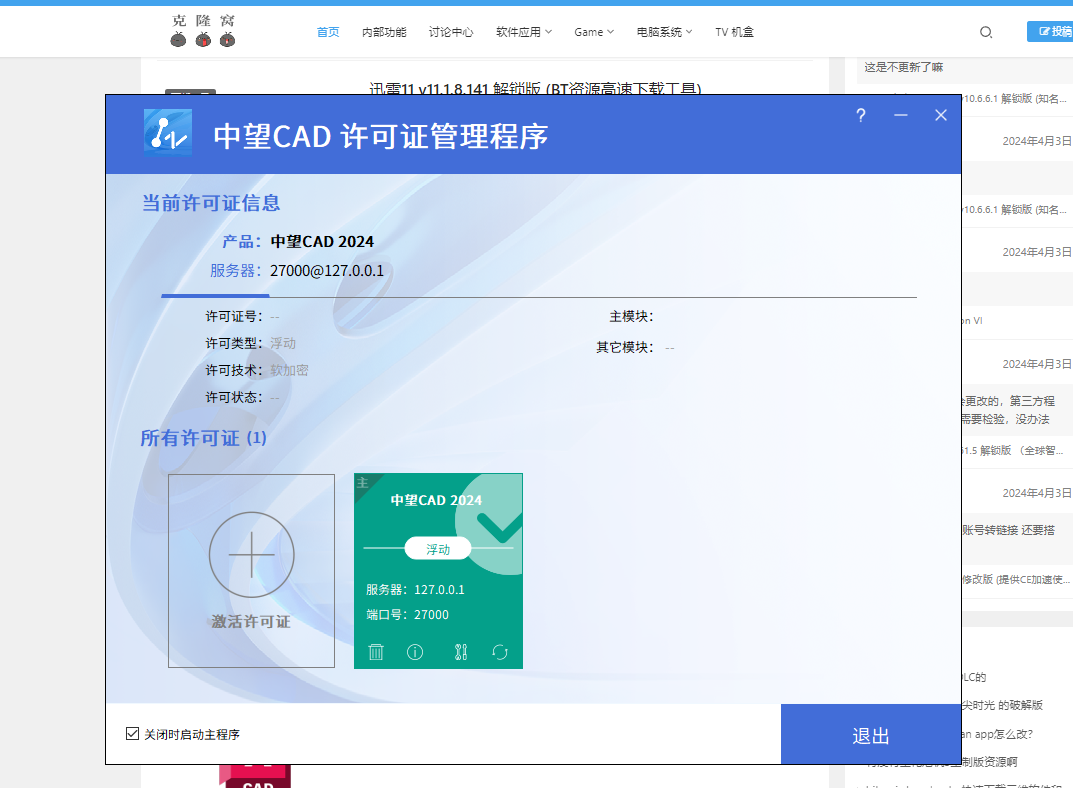Expand the 电脑系统 dropdown menu
This screenshot has width=1073, height=788.
pos(664,32)
